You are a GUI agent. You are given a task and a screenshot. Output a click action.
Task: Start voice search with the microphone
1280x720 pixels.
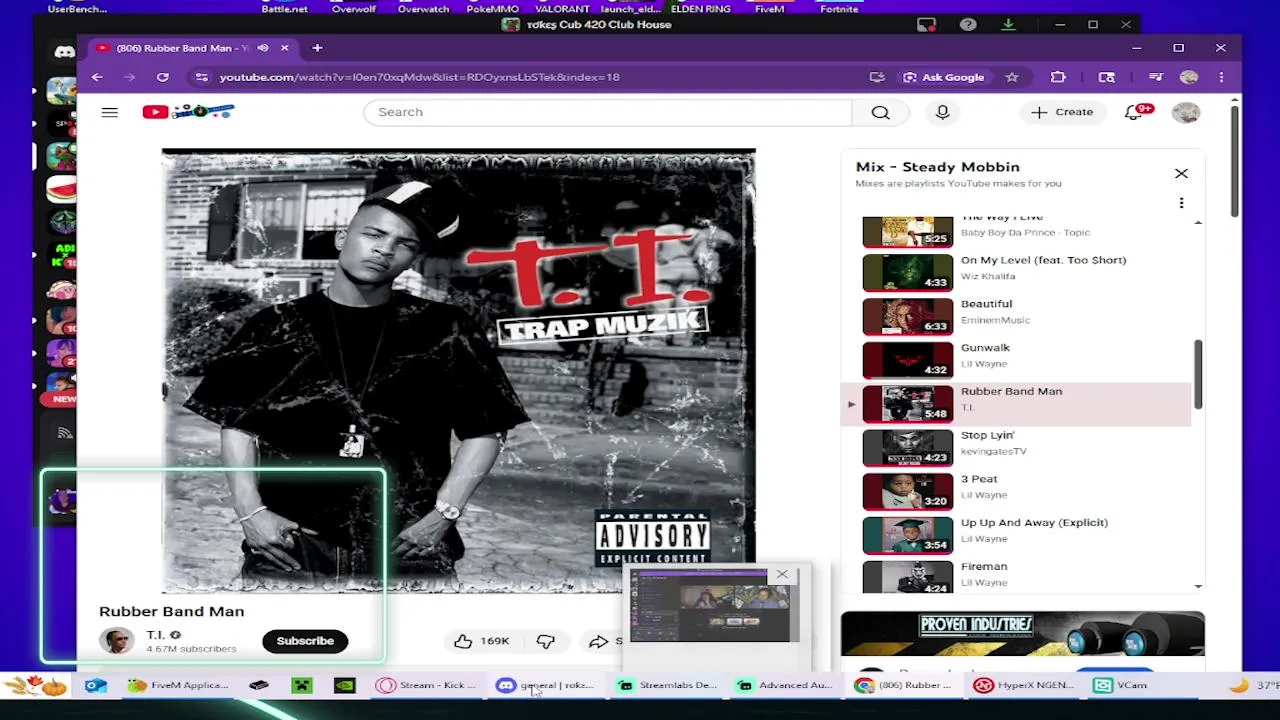(x=942, y=112)
